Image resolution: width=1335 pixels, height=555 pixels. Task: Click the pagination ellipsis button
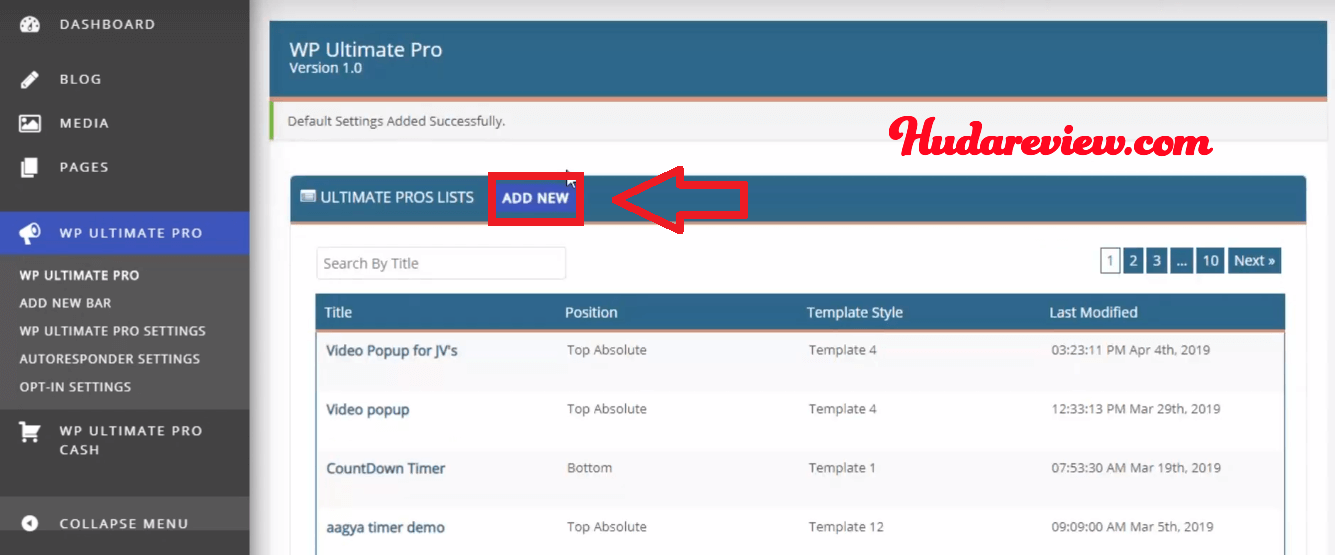click(1181, 261)
